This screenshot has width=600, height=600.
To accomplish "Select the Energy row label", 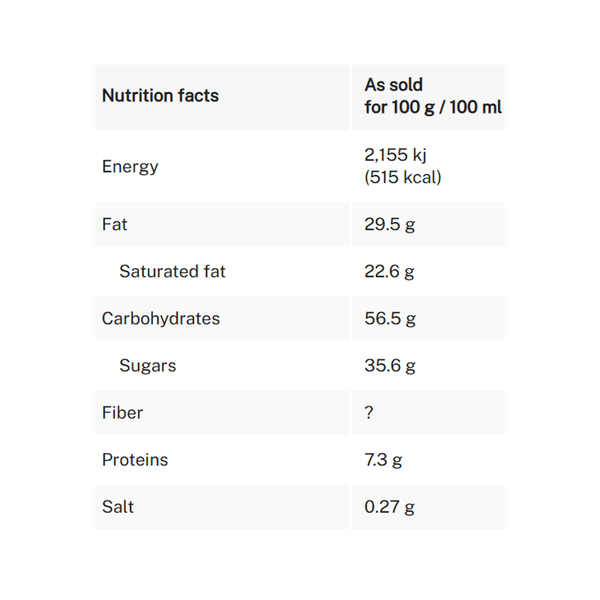I will coord(130,166).
